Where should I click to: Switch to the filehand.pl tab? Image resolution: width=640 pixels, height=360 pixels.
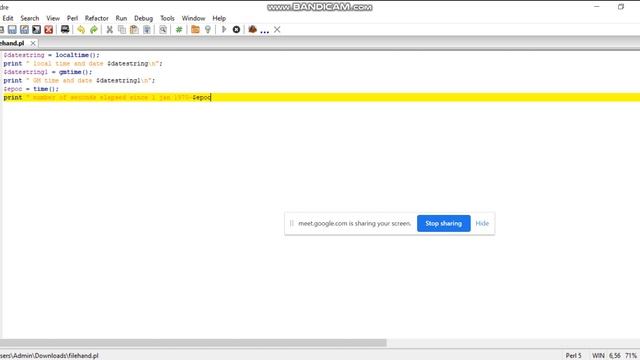pyautogui.click(x=12, y=43)
